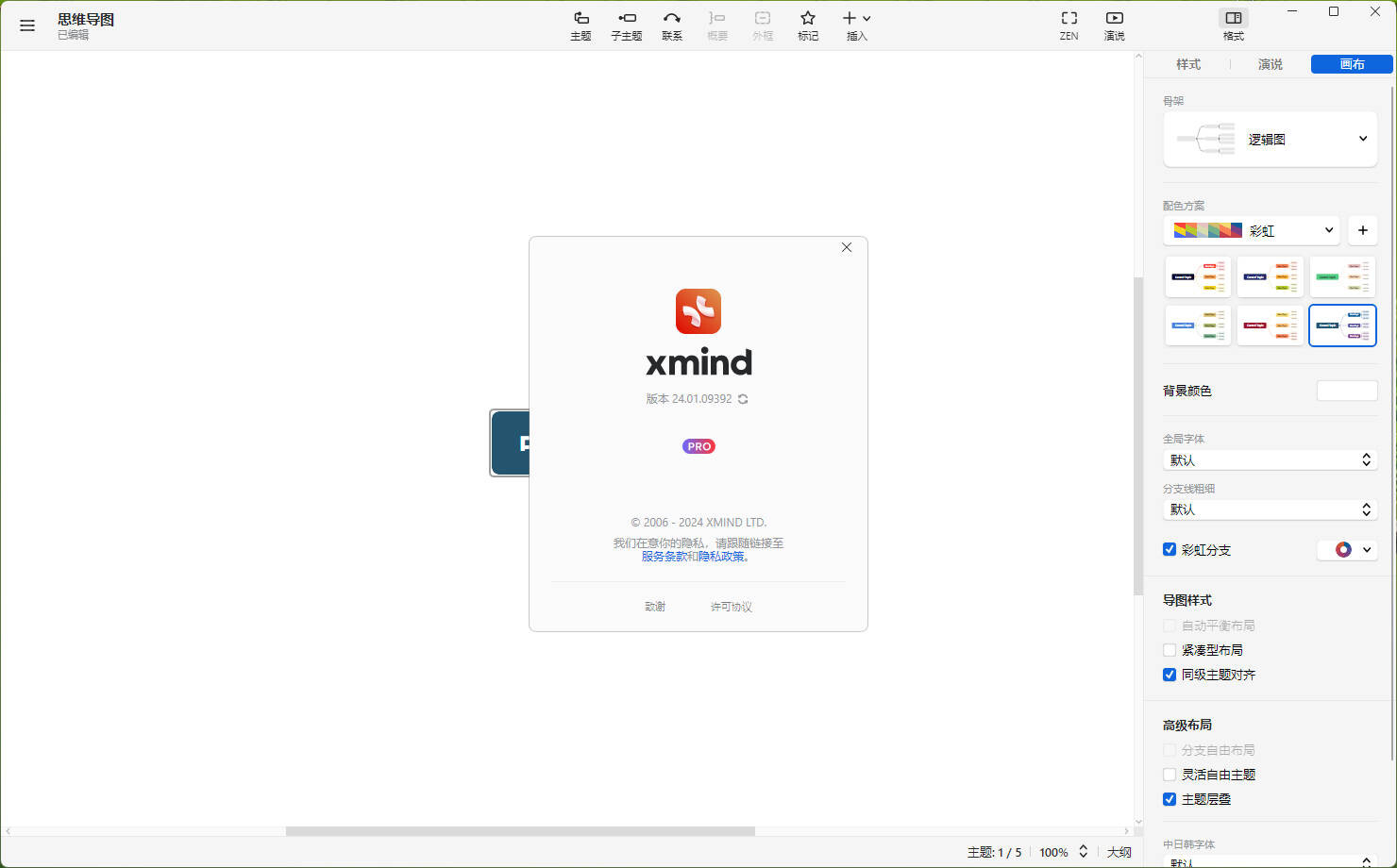Enable 灵活自由主题 flexible floating topic
1397x868 pixels.
pyautogui.click(x=1169, y=774)
